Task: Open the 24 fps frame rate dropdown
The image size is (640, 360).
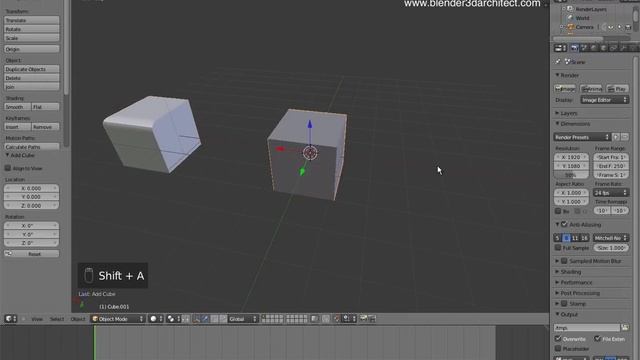Action: click(x=611, y=193)
